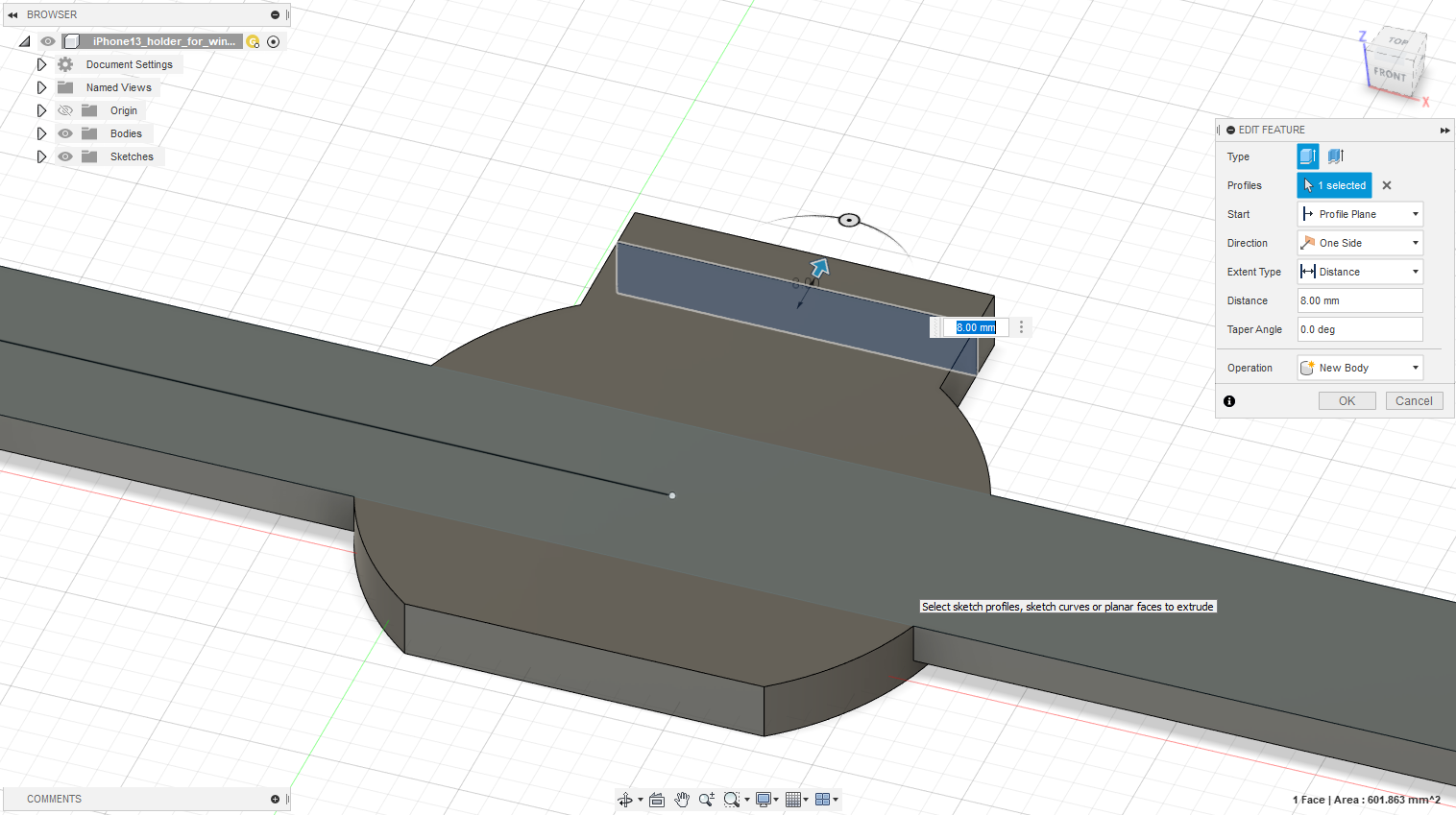Hide the Bodies folder
Viewport: 1456px width, 815px height.
pos(65,133)
